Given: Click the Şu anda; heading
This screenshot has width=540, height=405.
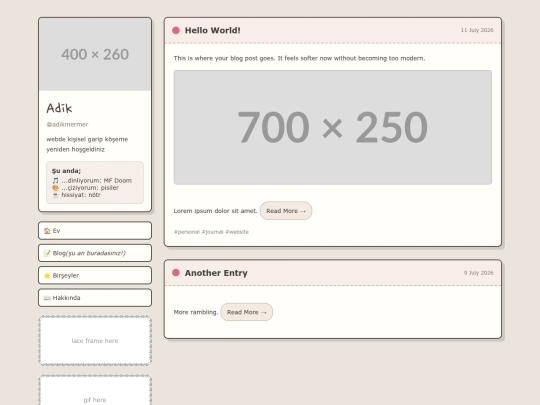Looking at the screenshot, I should click(x=66, y=171).
